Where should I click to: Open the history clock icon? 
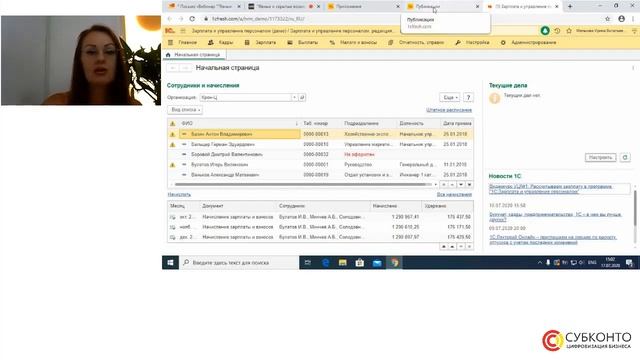(557, 31)
